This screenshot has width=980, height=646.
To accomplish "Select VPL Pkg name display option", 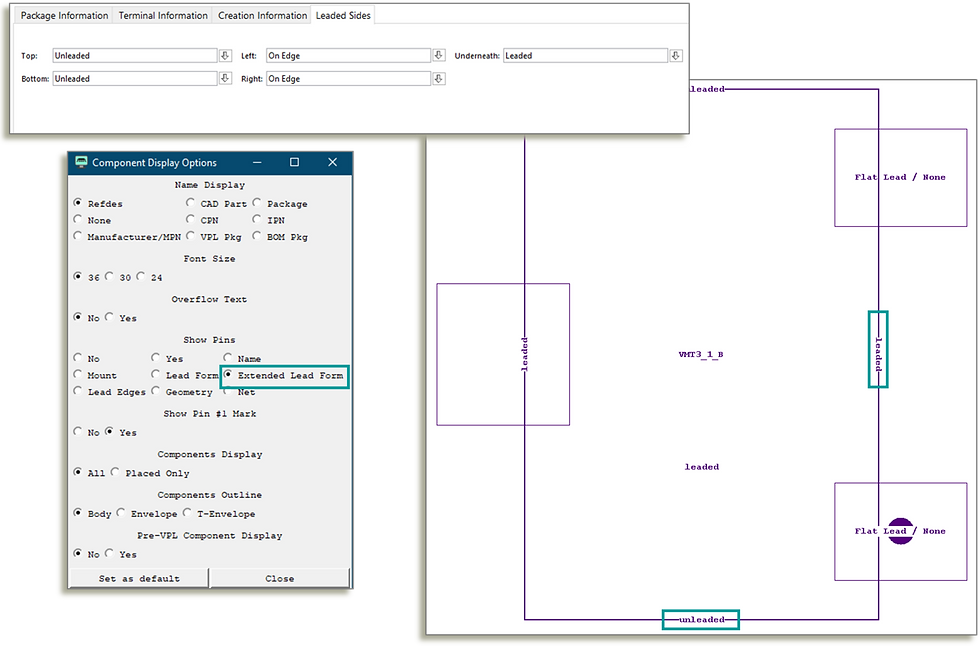I will [190, 236].
